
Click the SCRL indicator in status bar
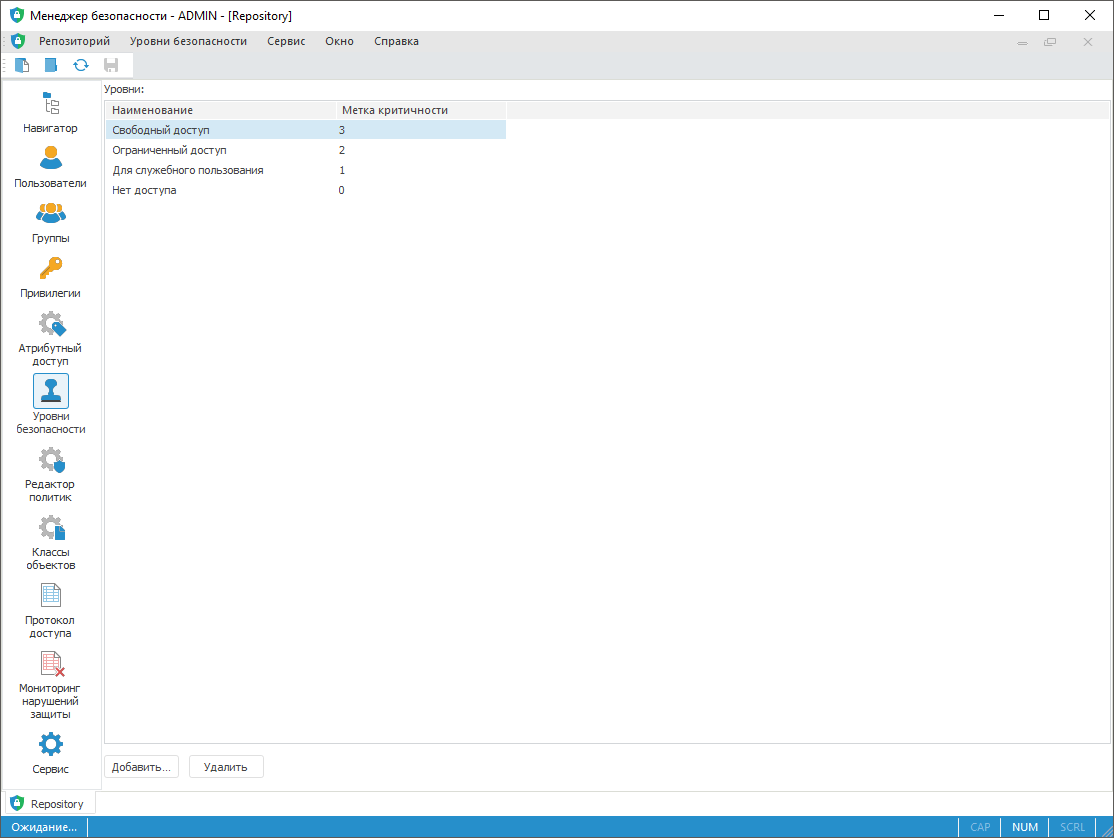(x=1072, y=827)
